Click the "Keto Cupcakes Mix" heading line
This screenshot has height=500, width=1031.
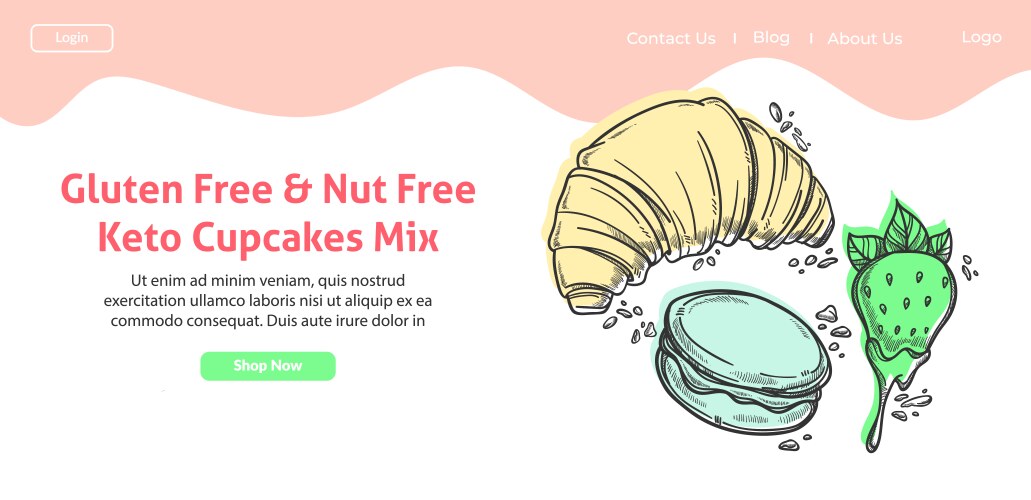(268, 238)
